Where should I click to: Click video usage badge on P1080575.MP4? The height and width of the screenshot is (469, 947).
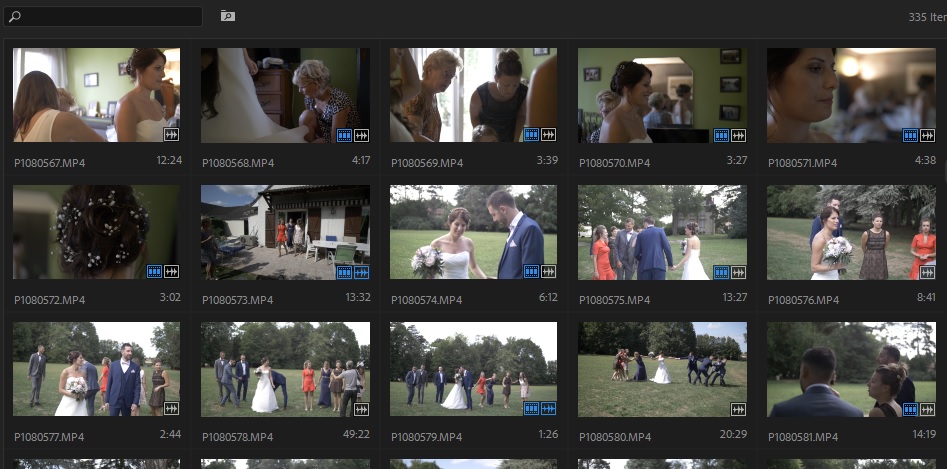click(721, 272)
